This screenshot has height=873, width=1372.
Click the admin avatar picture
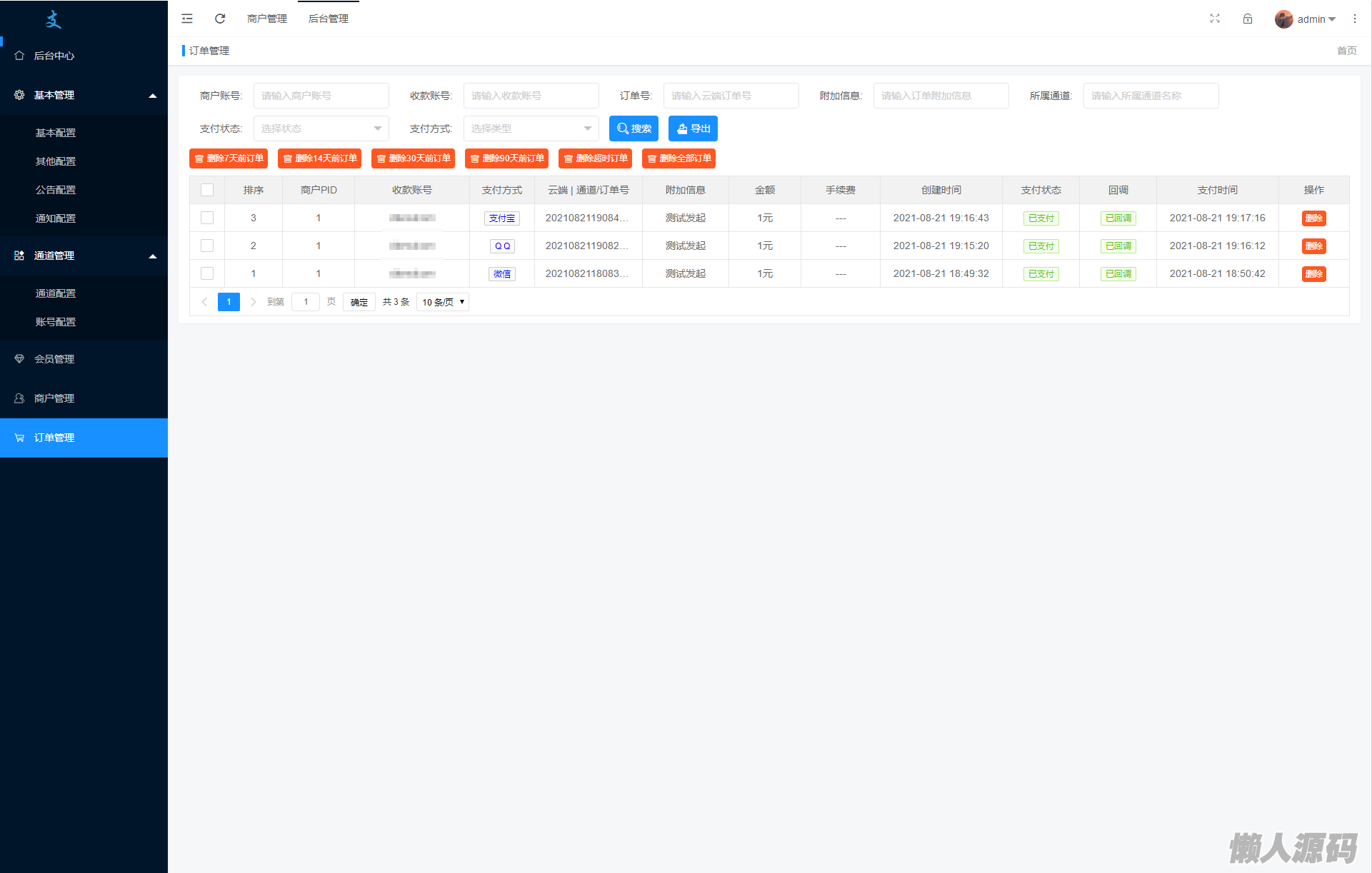tap(1283, 19)
